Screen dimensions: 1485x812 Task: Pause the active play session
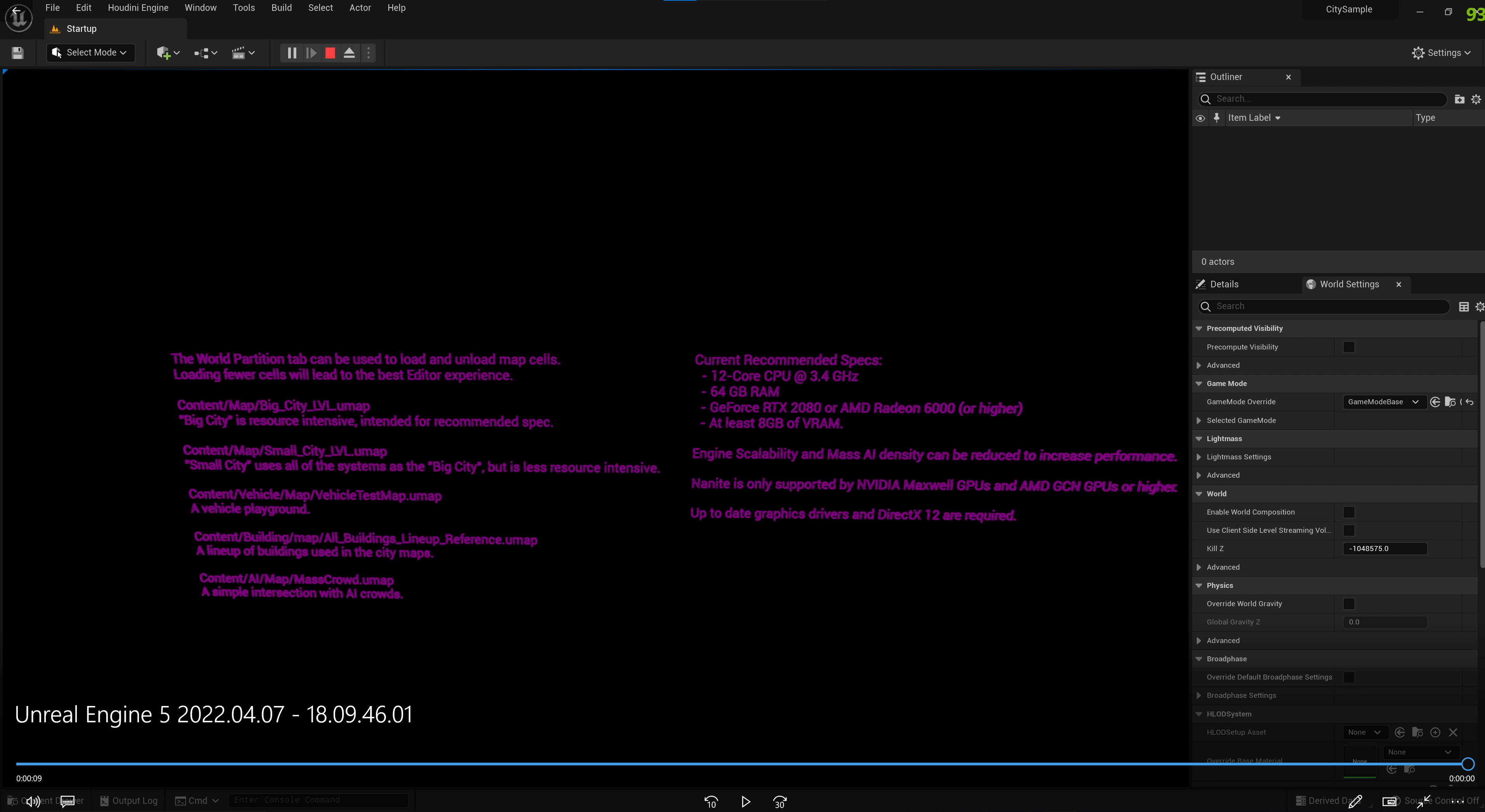(x=292, y=52)
